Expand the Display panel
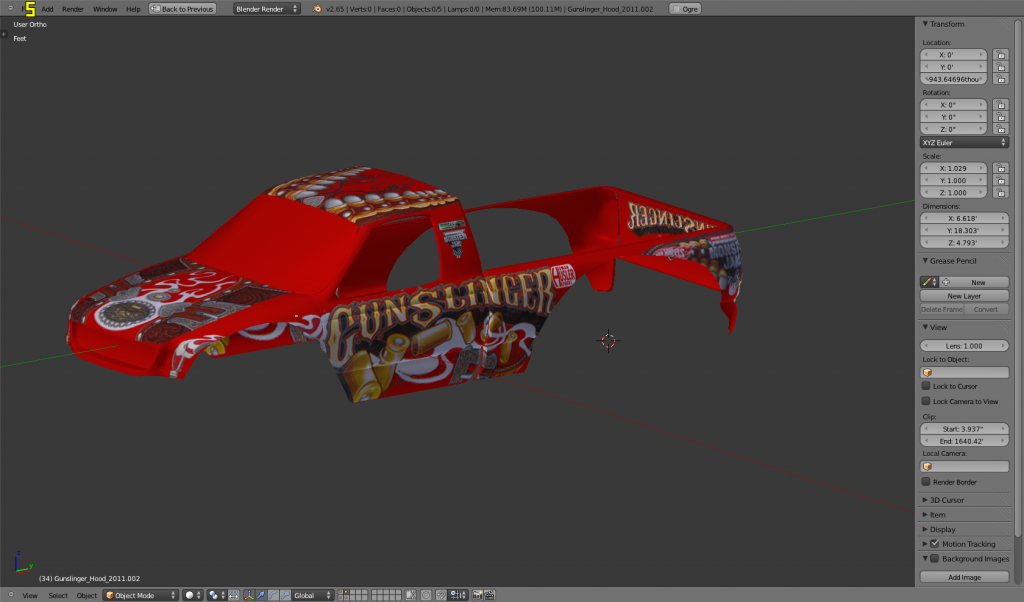1024x602 pixels. click(925, 529)
